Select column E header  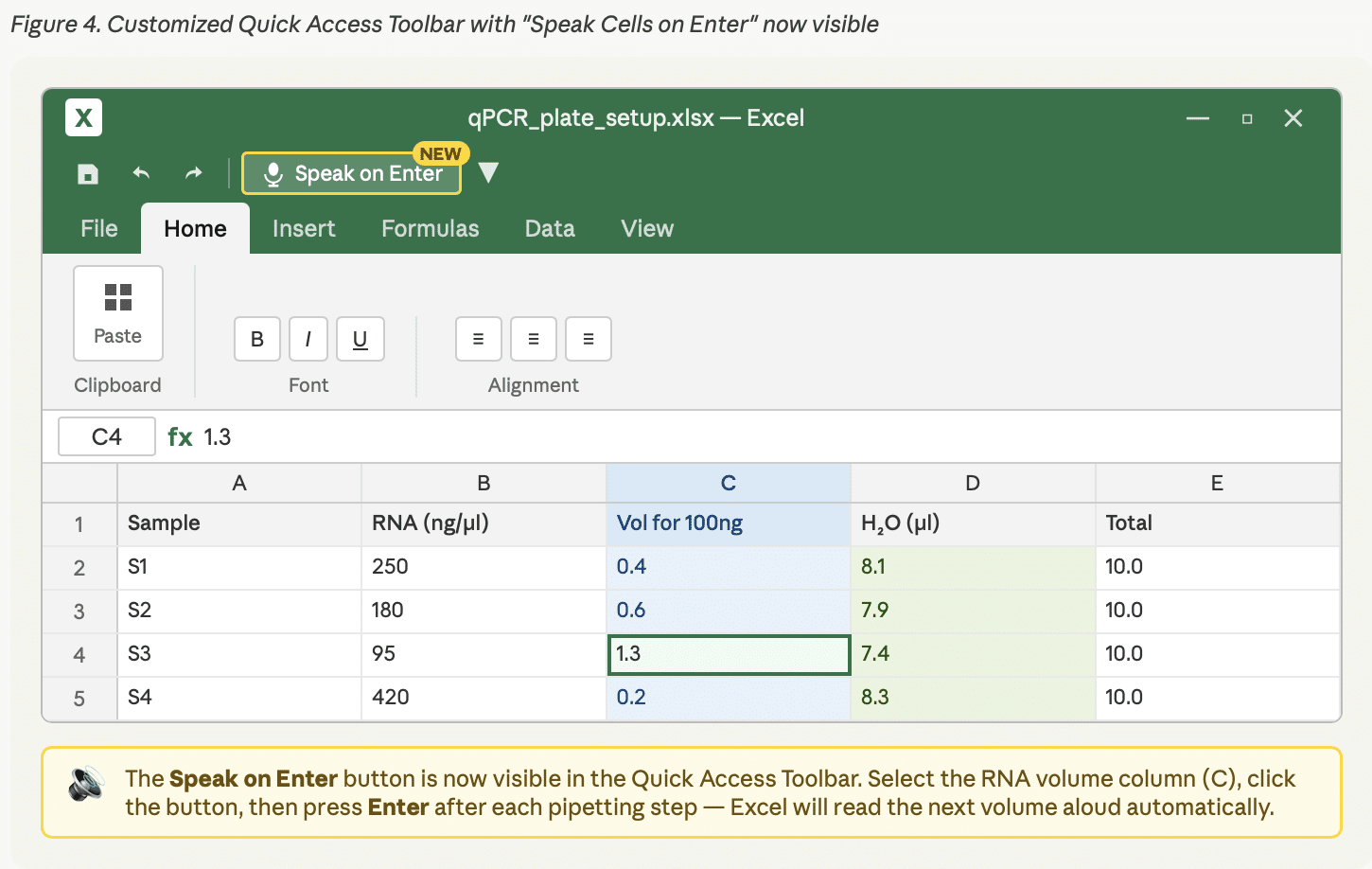[1217, 483]
